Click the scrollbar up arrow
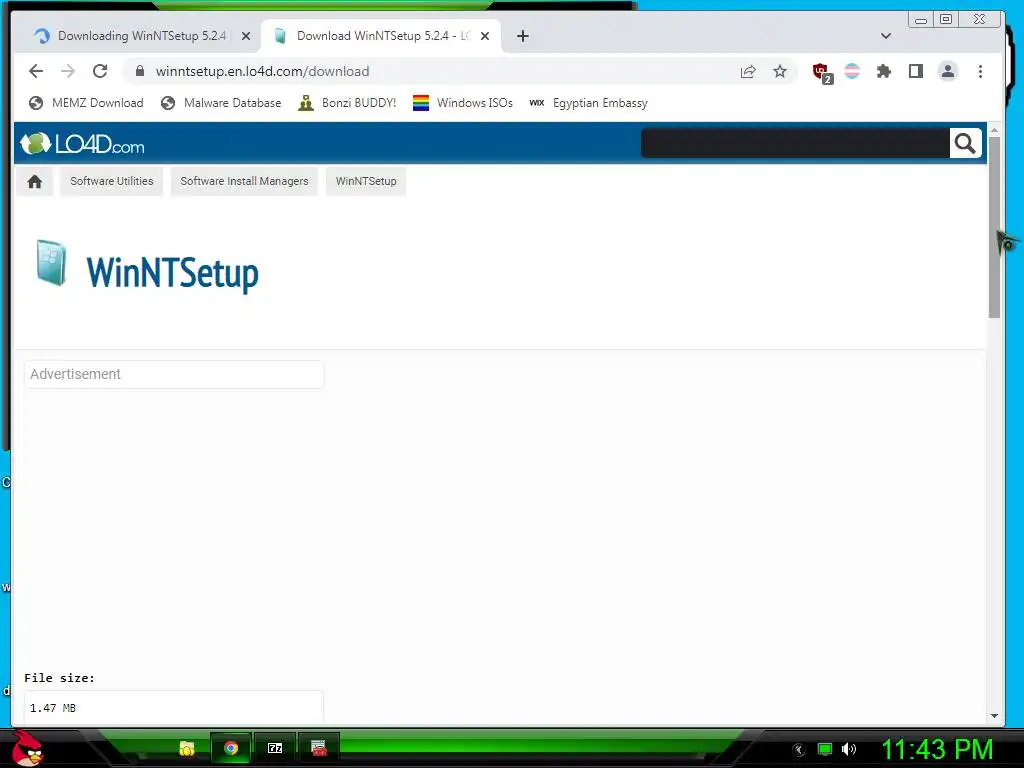 coord(994,130)
